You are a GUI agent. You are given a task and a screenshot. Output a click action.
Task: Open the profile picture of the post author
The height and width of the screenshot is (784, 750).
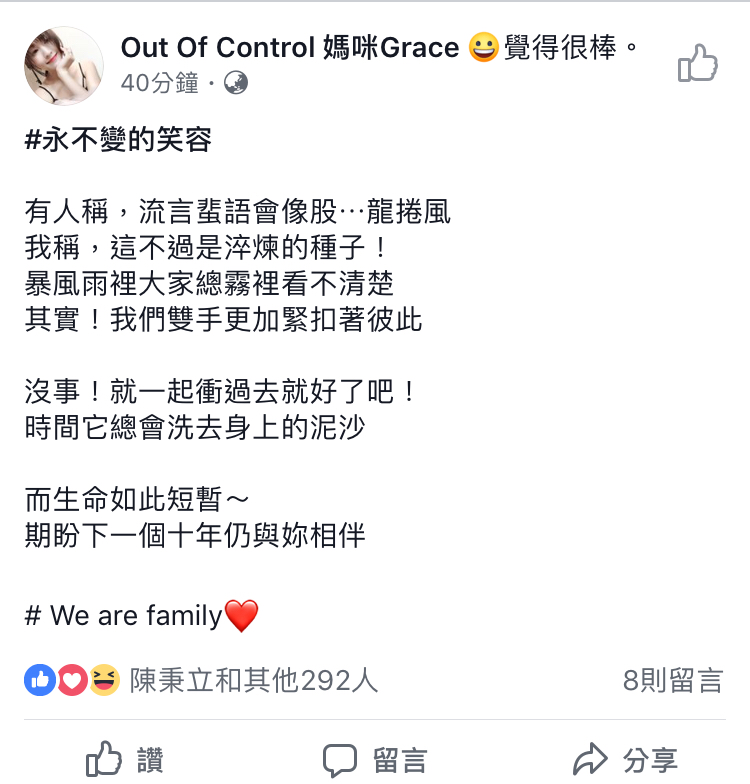point(64,66)
